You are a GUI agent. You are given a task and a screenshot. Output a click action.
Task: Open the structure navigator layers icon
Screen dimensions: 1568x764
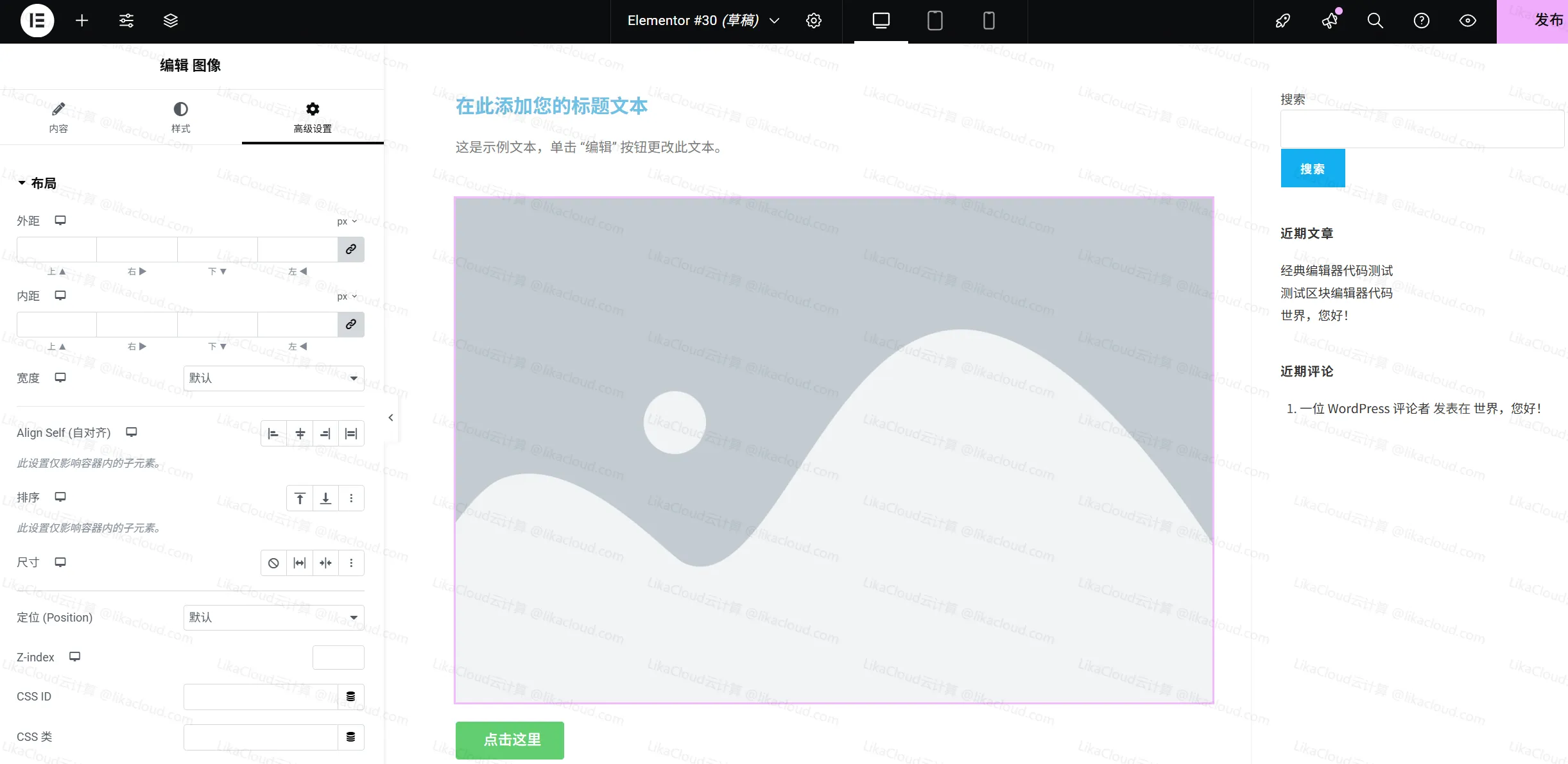170,21
